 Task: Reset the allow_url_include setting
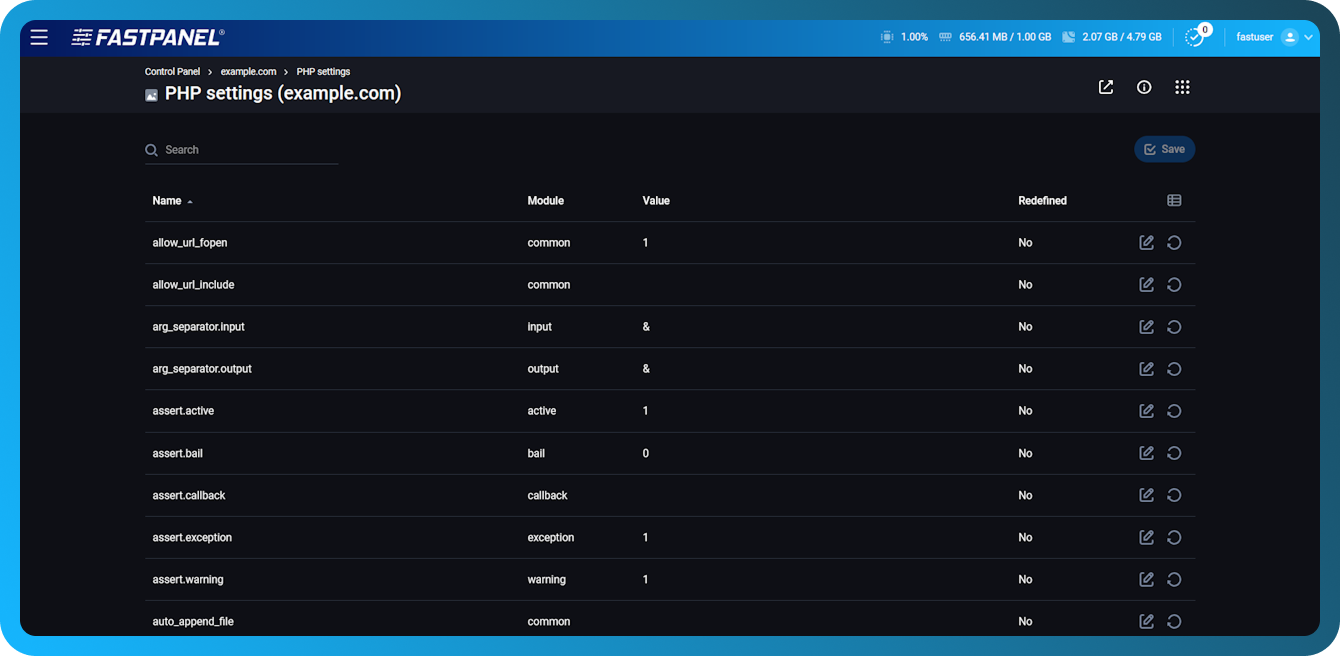tap(1174, 284)
